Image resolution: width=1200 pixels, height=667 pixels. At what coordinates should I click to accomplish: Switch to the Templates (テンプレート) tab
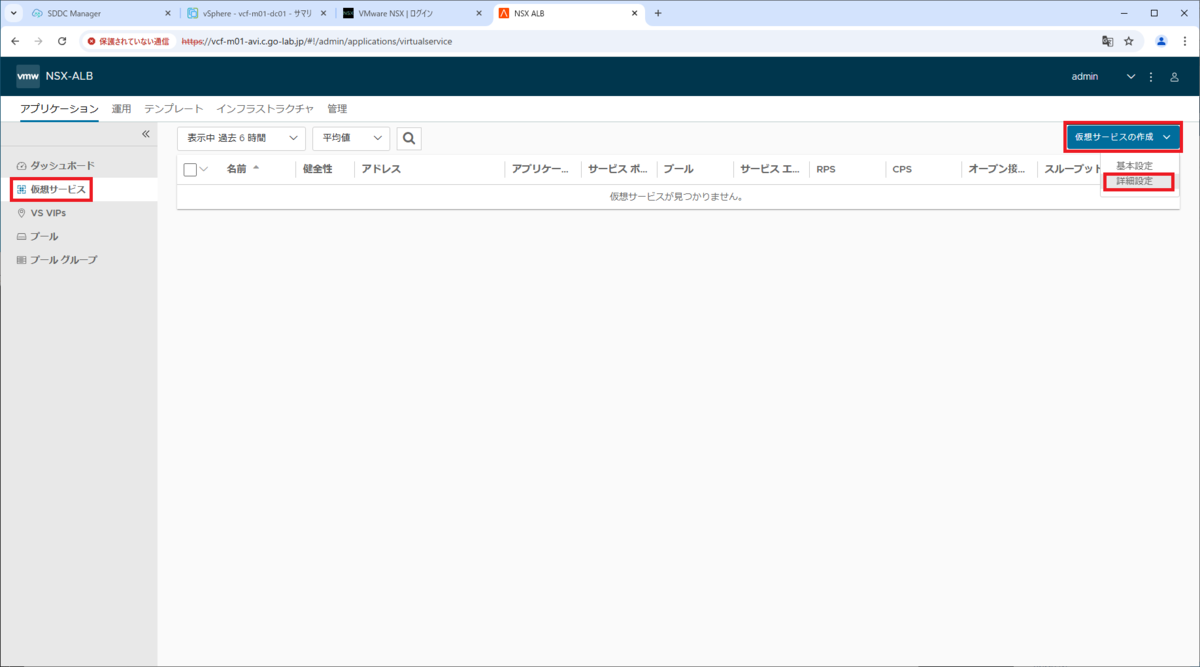(174, 109)
